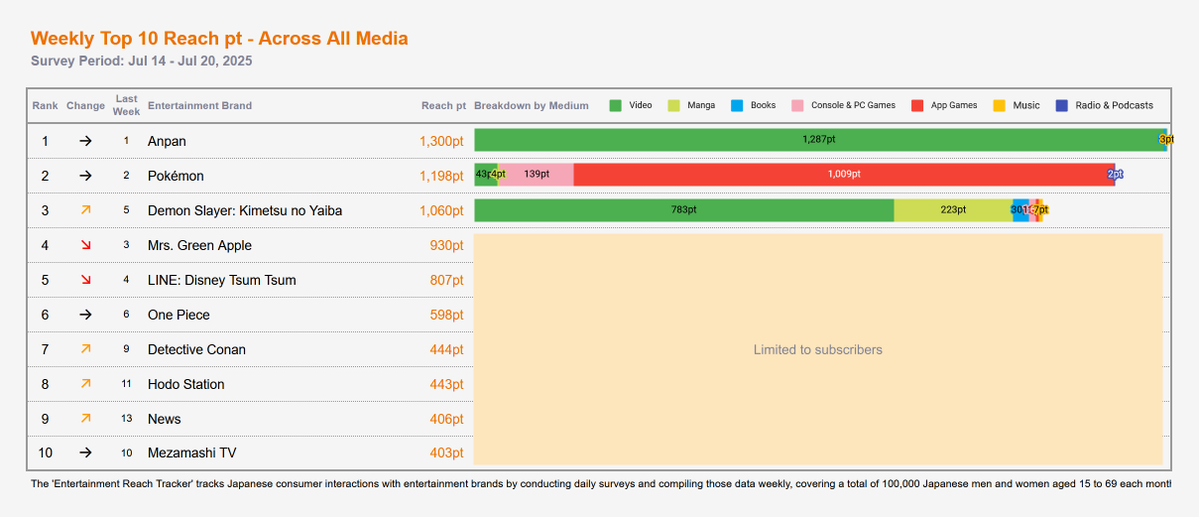This screenshot has height=517, width=1199.
Task: Click the Last Week column header
Action: pos(127,105)
